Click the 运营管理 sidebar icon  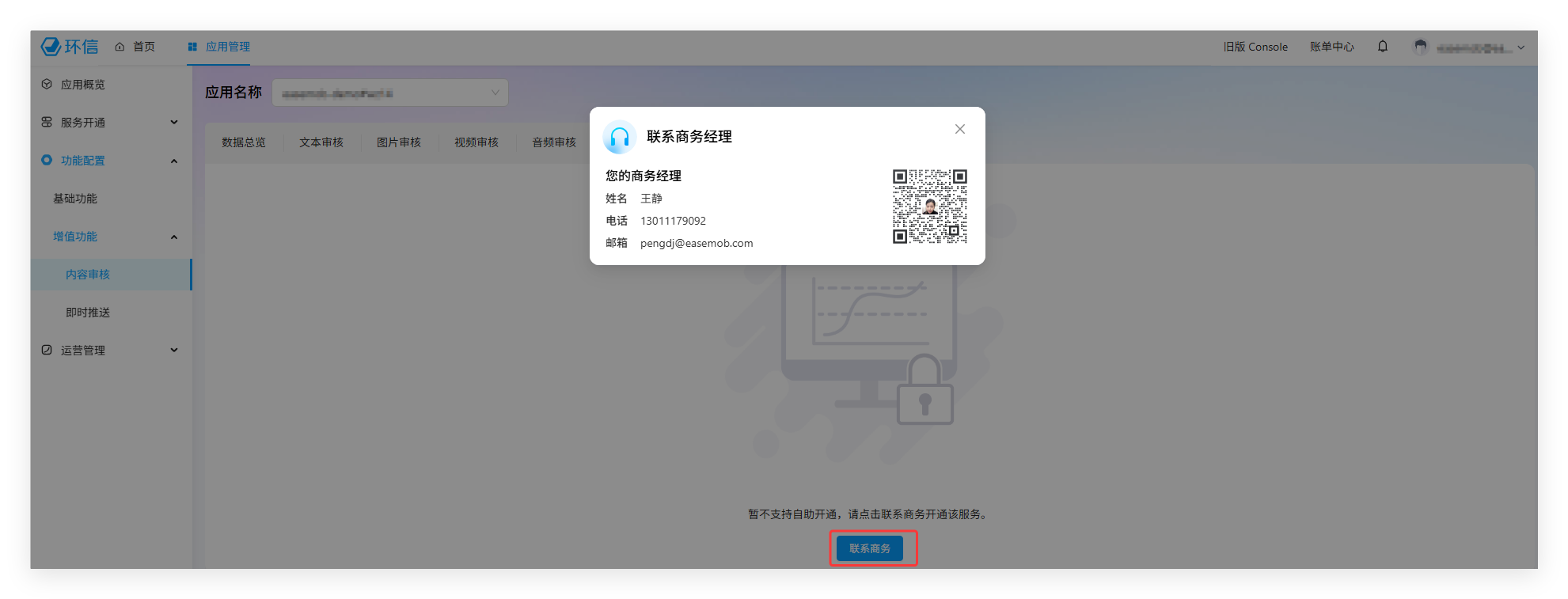click(x=47, y=350)
